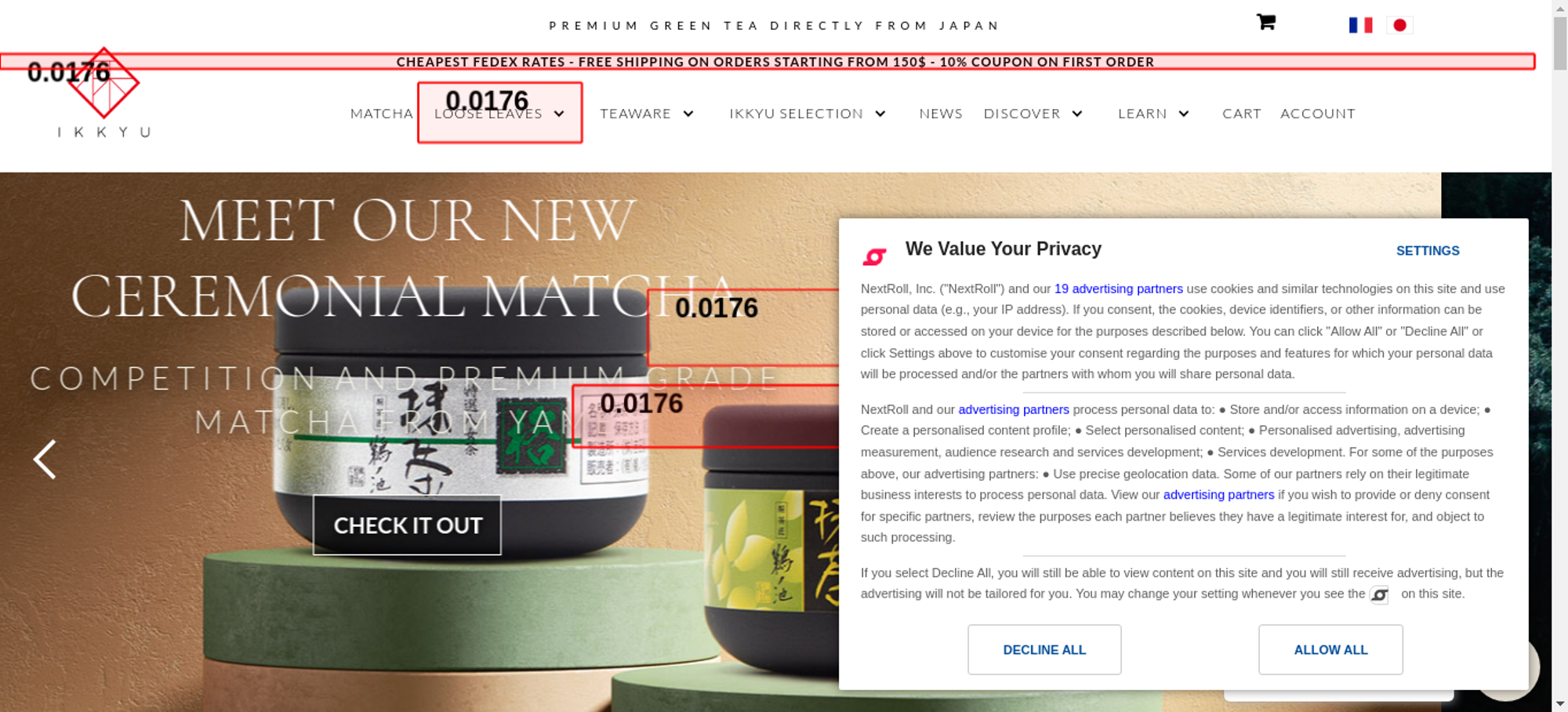Open the 19 advertising partners link
The width and height of the screenshot is (1568, 712).
click(1119, 289)
